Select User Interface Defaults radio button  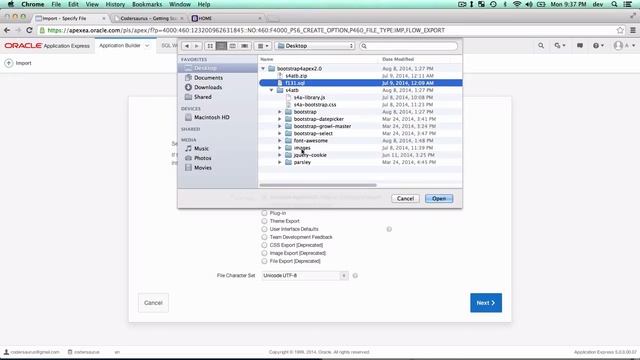pos(264,229)
